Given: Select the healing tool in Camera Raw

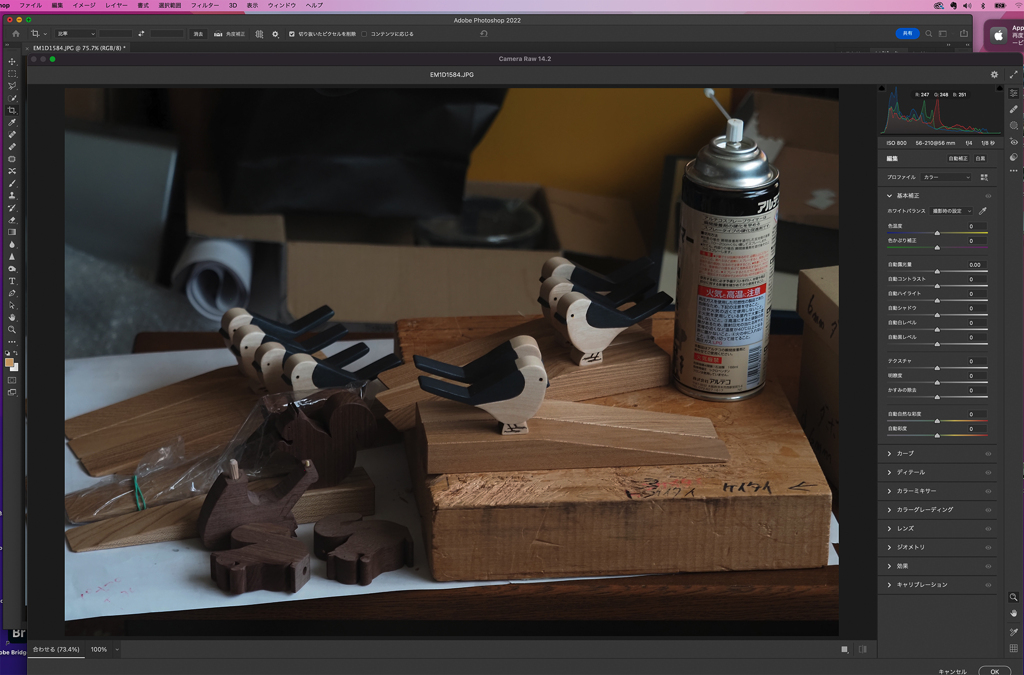Looking at the screenshot, I should tap(1013, 109).
